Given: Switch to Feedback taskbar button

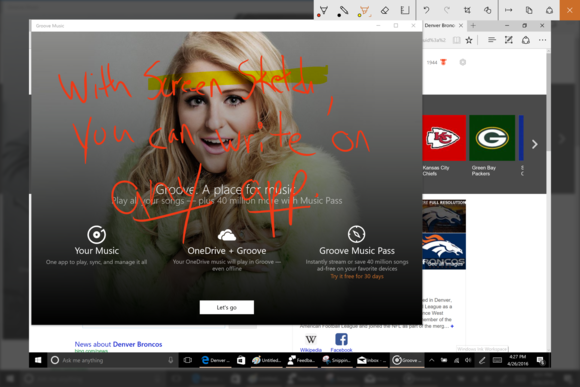Looking at the screenshot, I should [x=301, y=360].
